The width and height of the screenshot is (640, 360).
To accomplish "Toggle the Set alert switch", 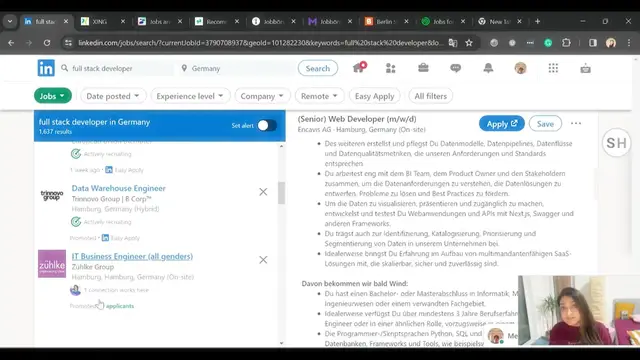I will 267,125.
